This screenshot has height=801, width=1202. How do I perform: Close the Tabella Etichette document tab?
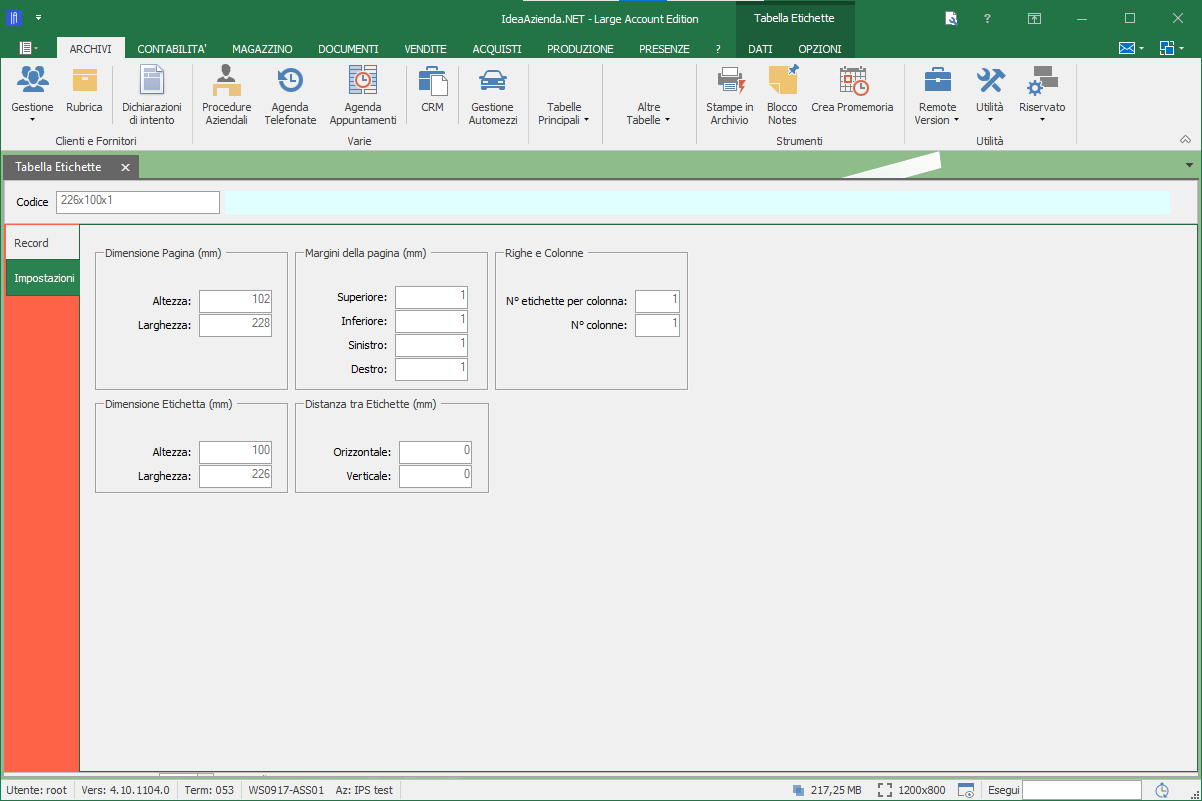(x=125, y=167)
